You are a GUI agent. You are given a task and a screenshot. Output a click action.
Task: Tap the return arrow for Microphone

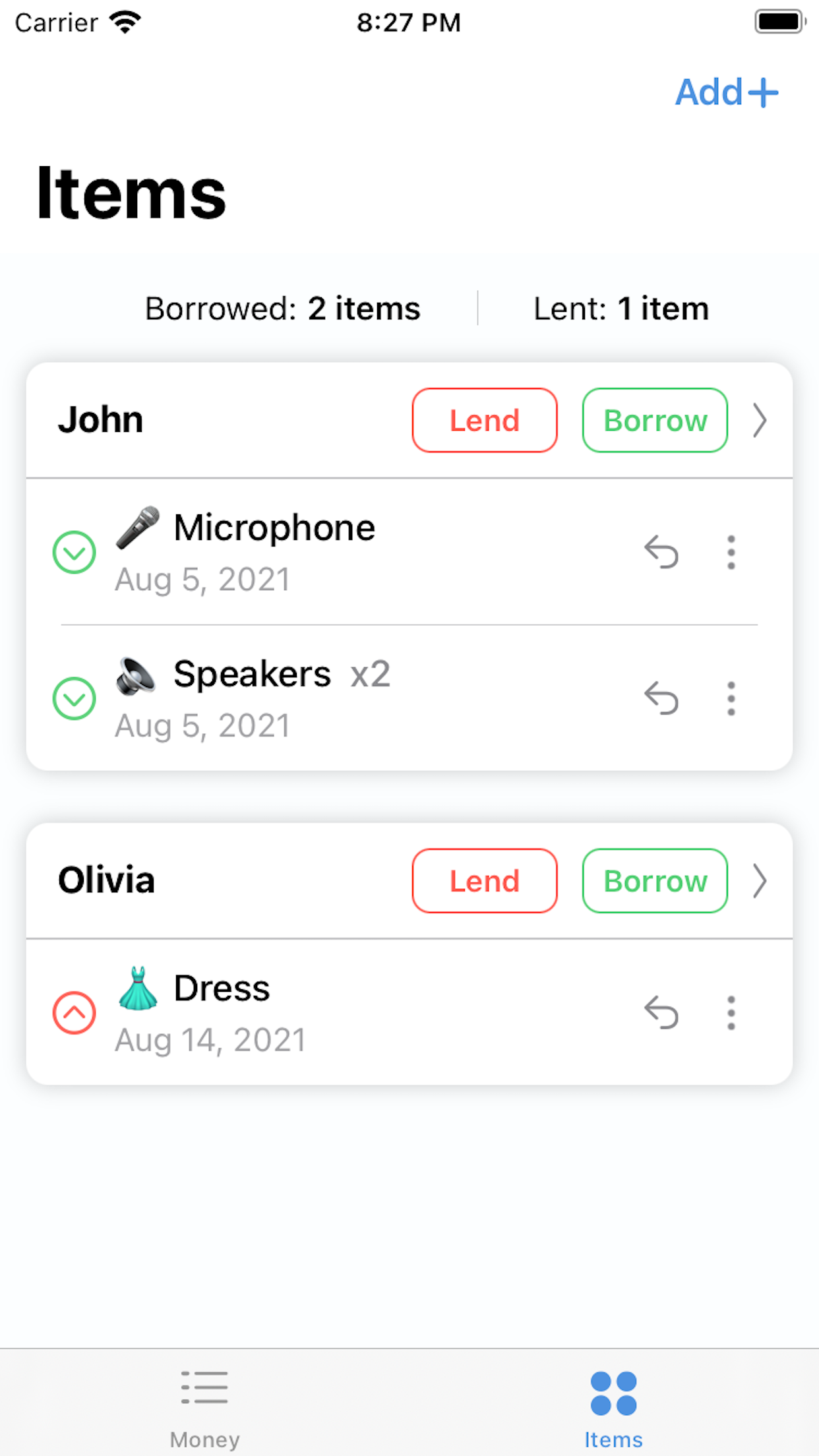(x=661, y=552)
